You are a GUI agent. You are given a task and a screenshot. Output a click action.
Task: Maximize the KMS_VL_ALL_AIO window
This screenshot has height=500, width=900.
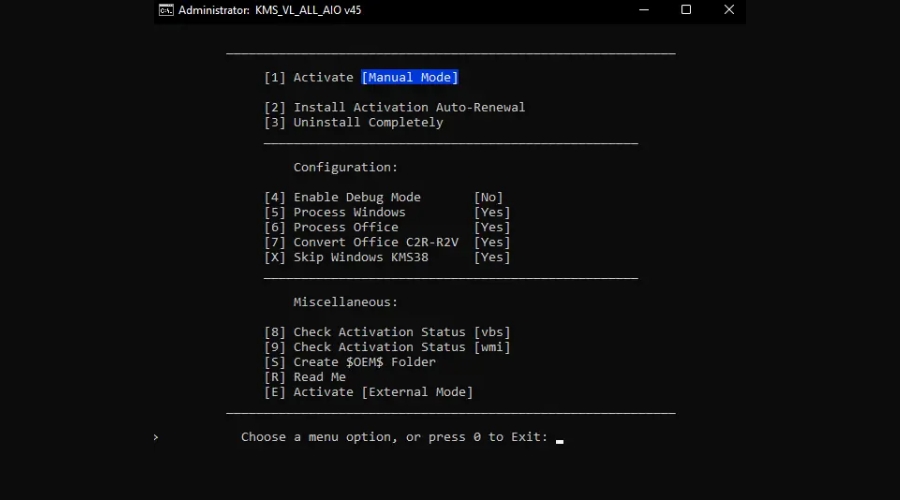[x=686, y=10]
